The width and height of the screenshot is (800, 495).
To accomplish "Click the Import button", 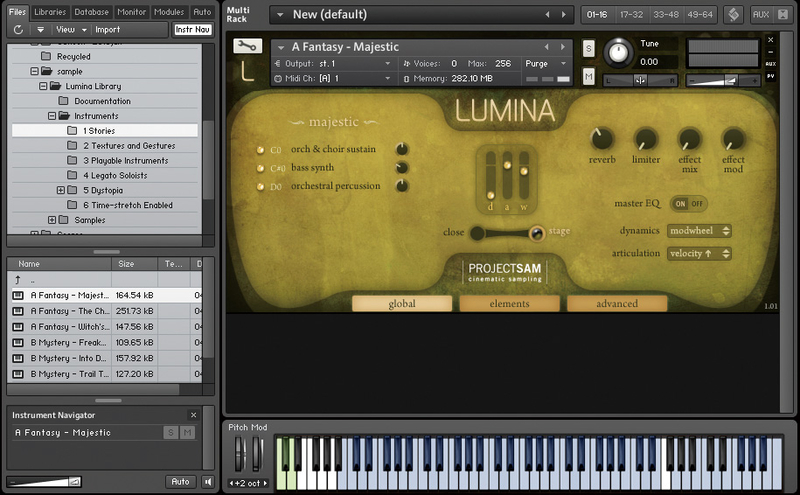I will click(x=108, y=30).
